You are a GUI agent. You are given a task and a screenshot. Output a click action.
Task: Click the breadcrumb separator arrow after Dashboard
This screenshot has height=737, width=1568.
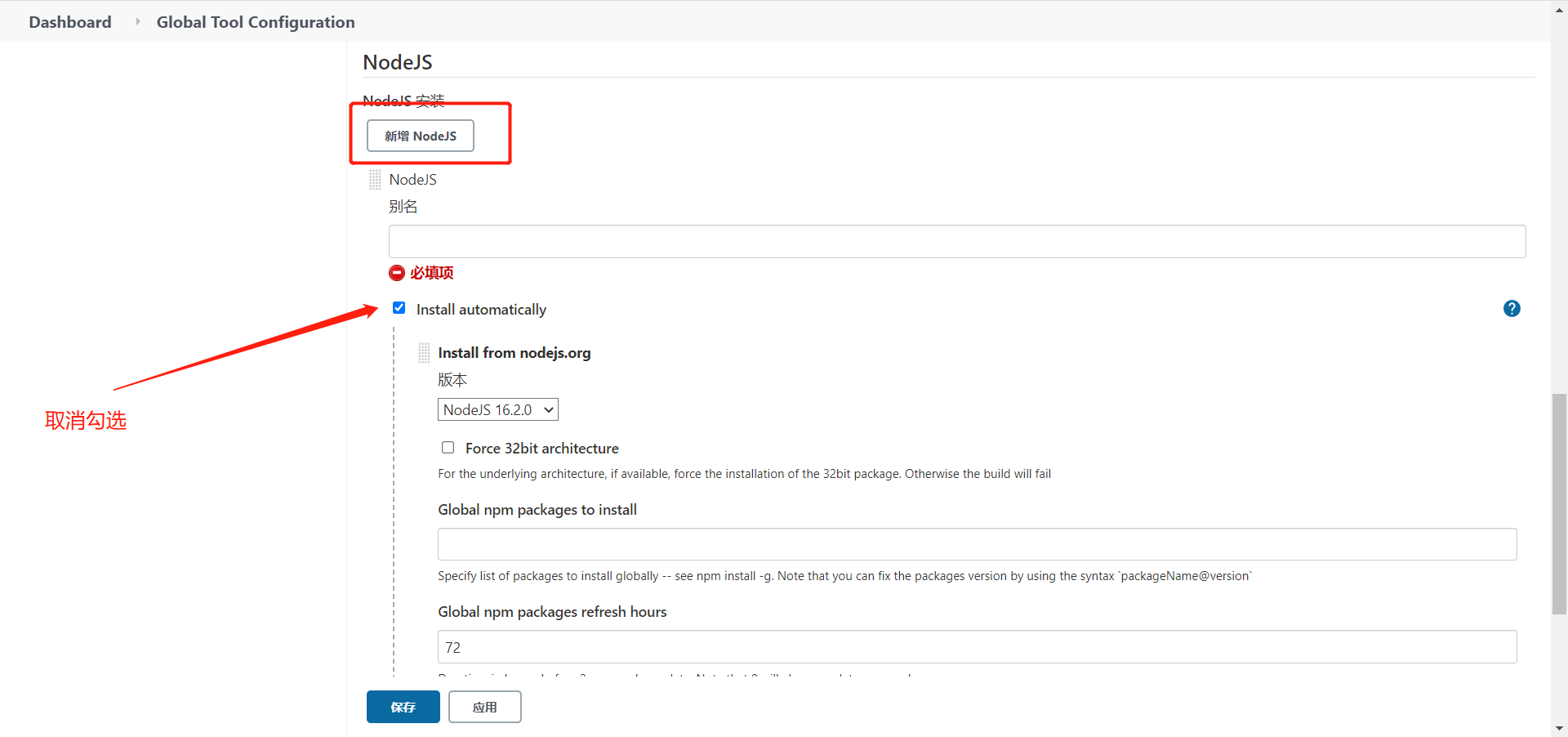[x=137, y=22]
